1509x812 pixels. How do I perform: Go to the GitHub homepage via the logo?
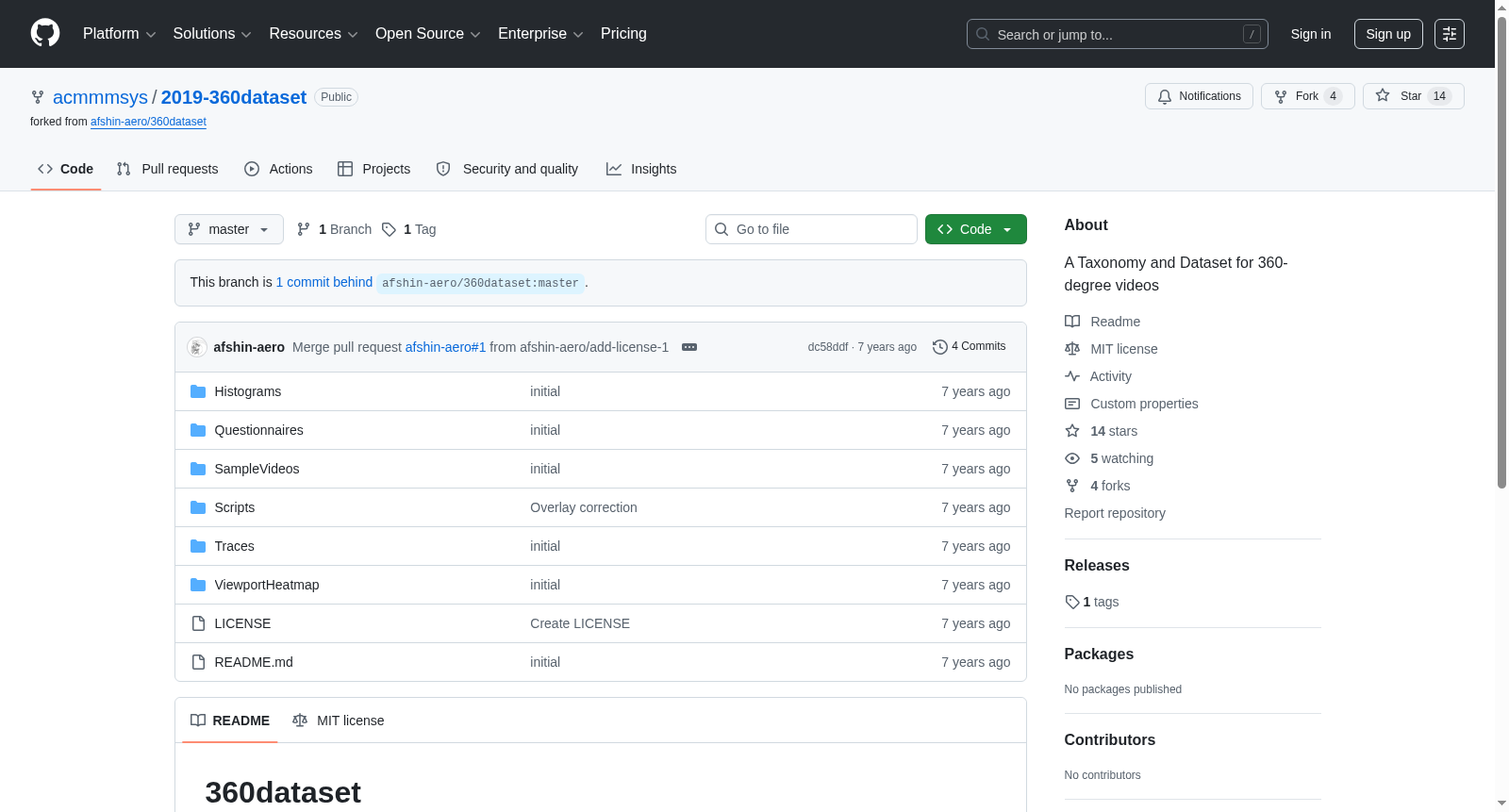tap(45, 33)
